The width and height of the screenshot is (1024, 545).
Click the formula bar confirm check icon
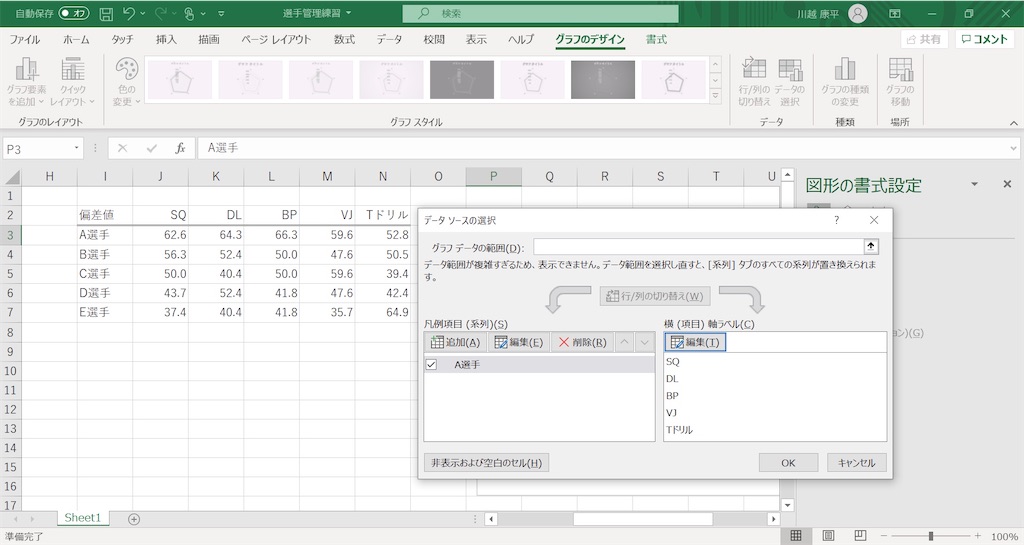152,148
